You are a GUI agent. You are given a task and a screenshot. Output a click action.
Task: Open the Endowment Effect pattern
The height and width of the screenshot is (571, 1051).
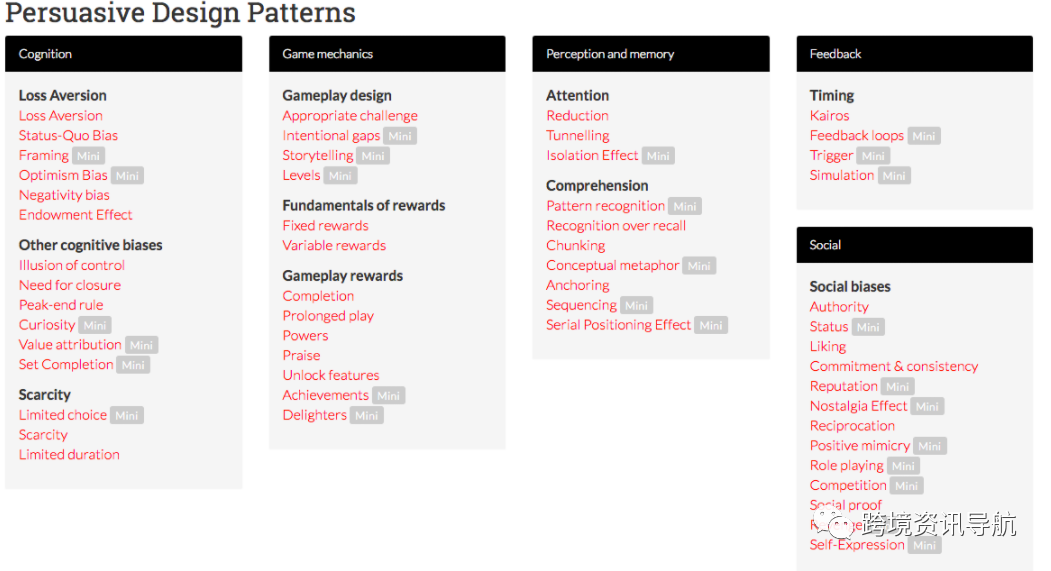click(x=76, y=215)
